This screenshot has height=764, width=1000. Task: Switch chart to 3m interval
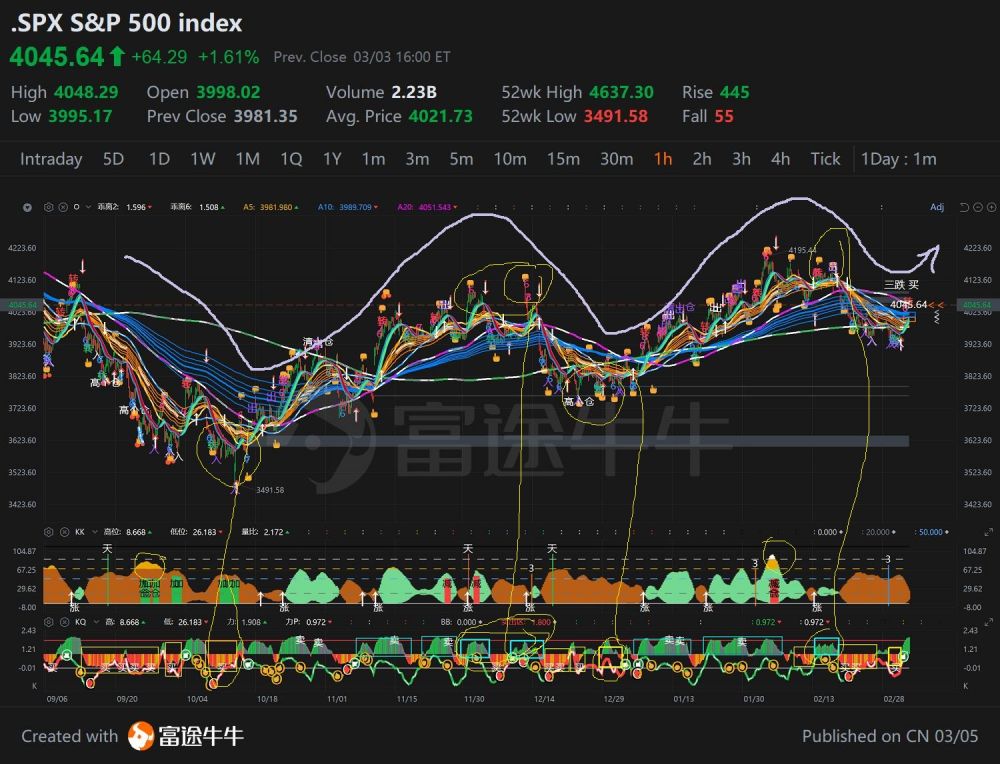click(x=417, y=159)
